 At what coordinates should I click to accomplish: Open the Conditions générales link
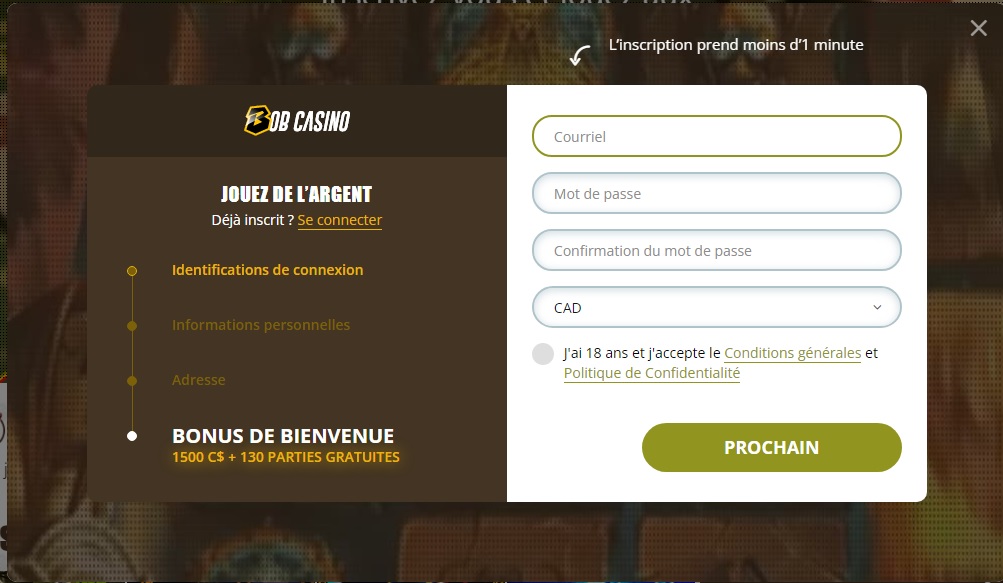click(x=793, y=353)
